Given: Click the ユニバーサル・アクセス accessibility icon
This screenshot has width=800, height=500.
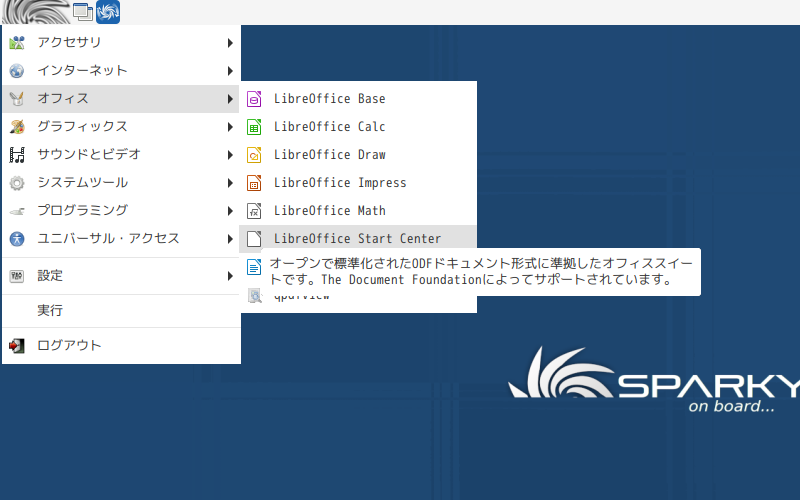Looking at the screenshot, I should pyautogui.click(x=17, y=239).
